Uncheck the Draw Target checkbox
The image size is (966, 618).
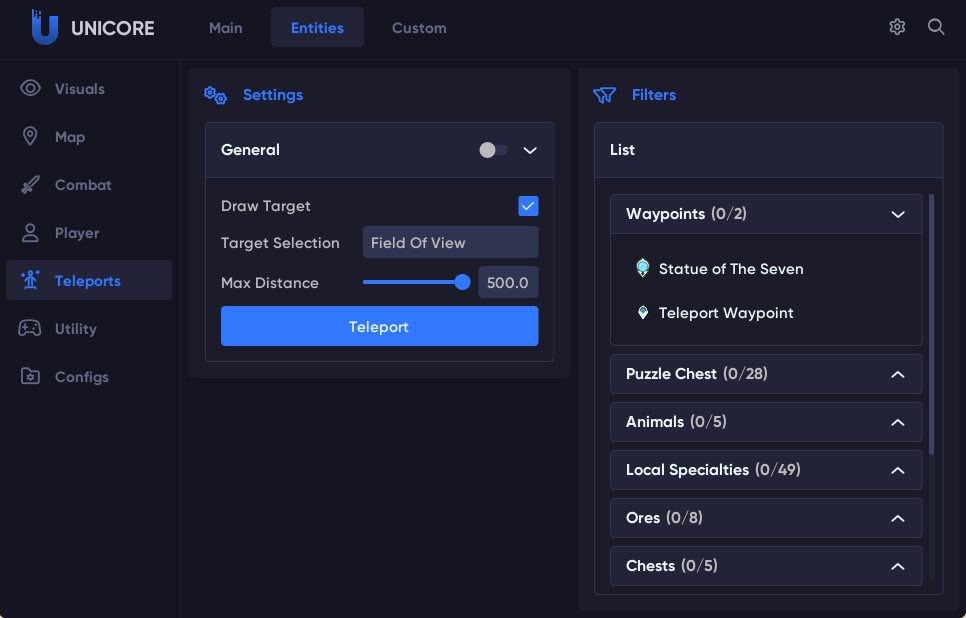click(x=528, y=206)
